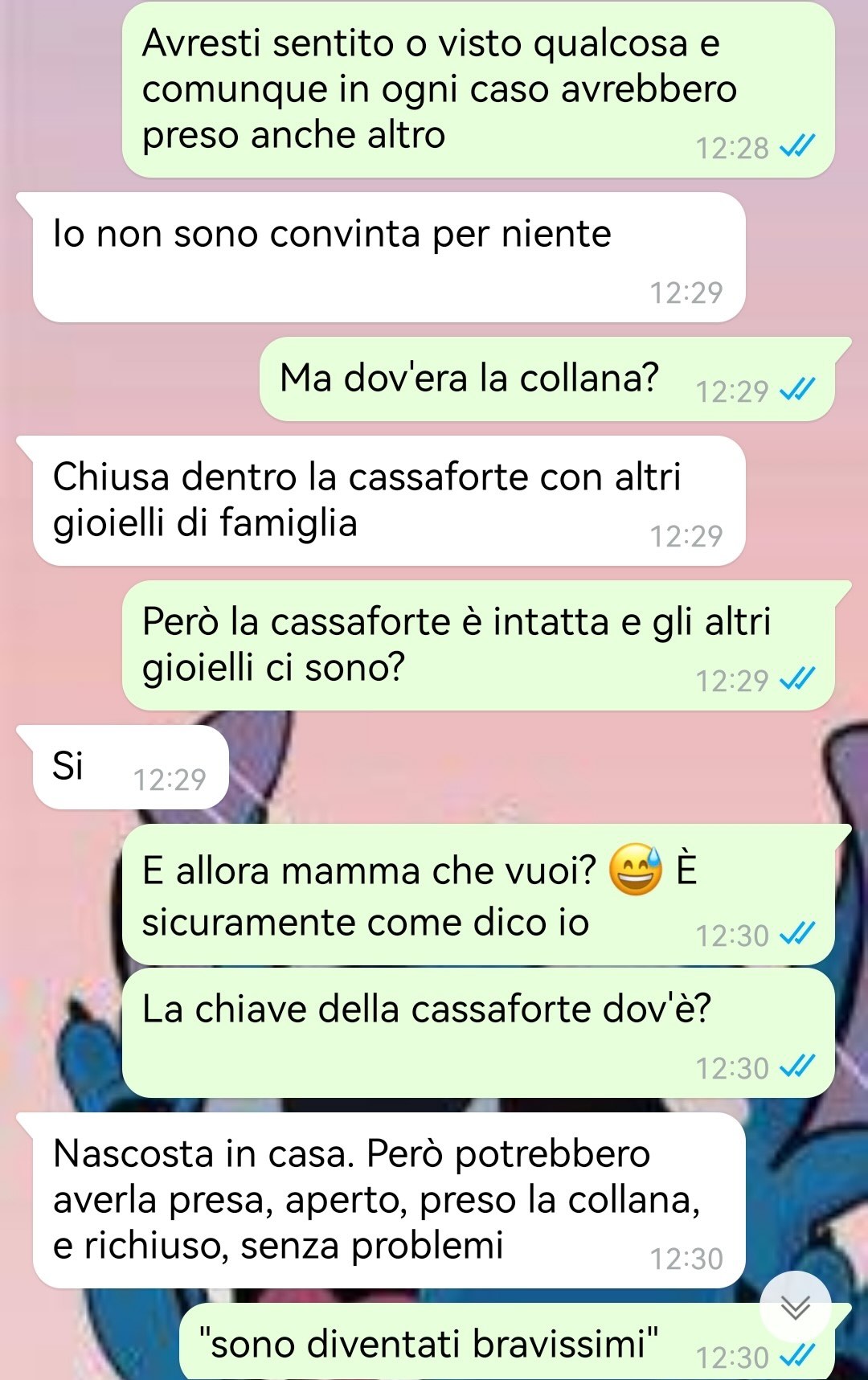The width and height of the screenshot is (868, 1380).
Task: Tap read ticks on 'Però la cassaforte è intatta'
Action: coord(797,679)
